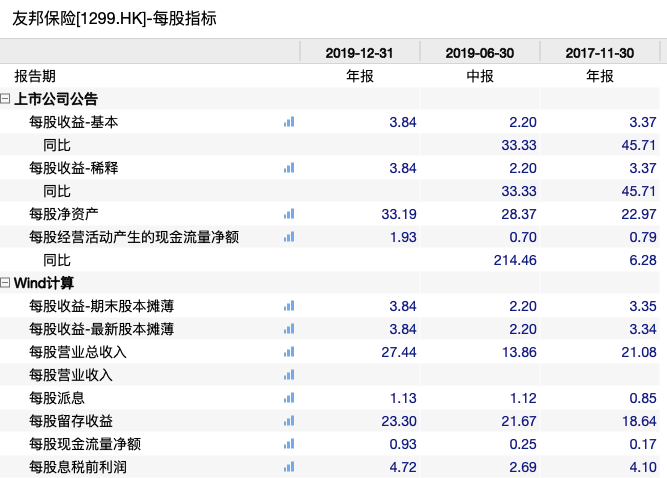The height and width of the screenshot is (478, 667).
Task: Select the 每股营业收入 label
Action: [x=71, y=375]
